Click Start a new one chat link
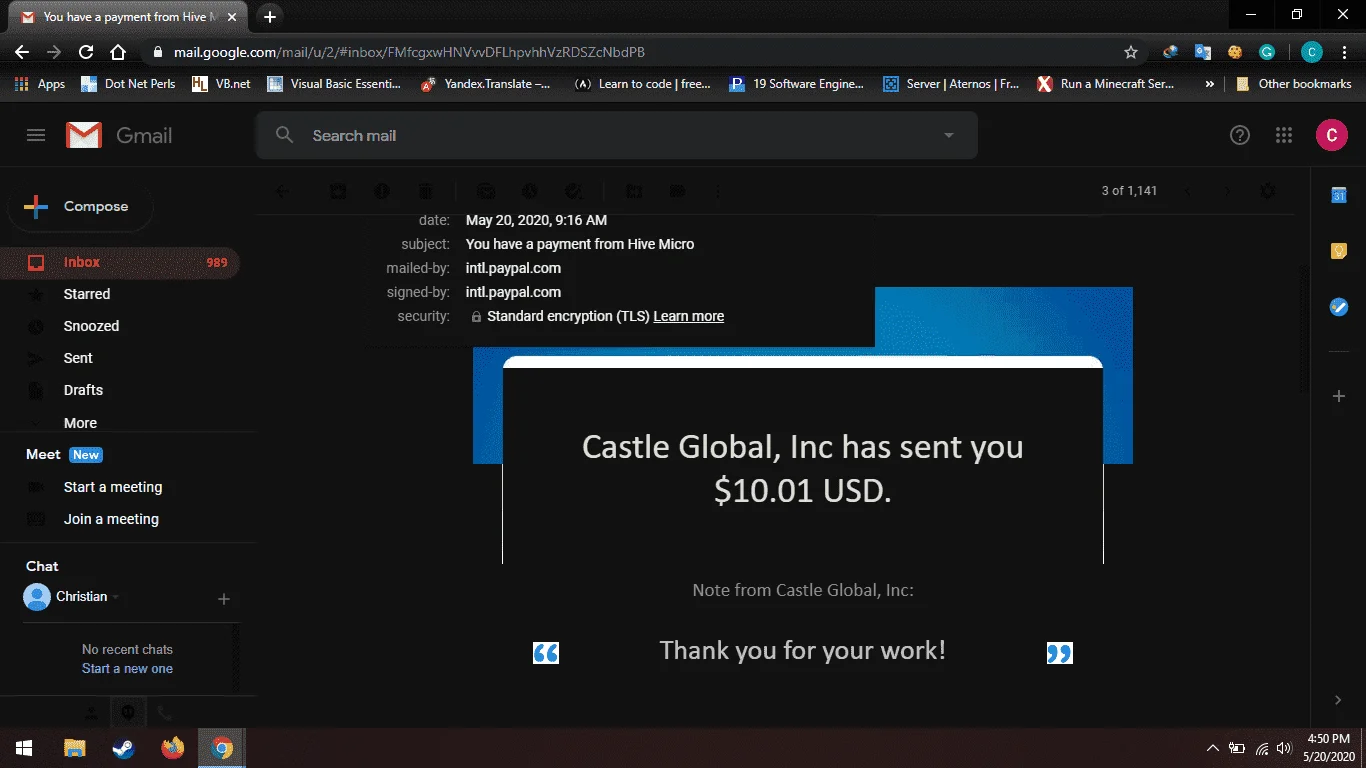The height and width of the screenshot is (768, 1366). click(x=127, y=668)
